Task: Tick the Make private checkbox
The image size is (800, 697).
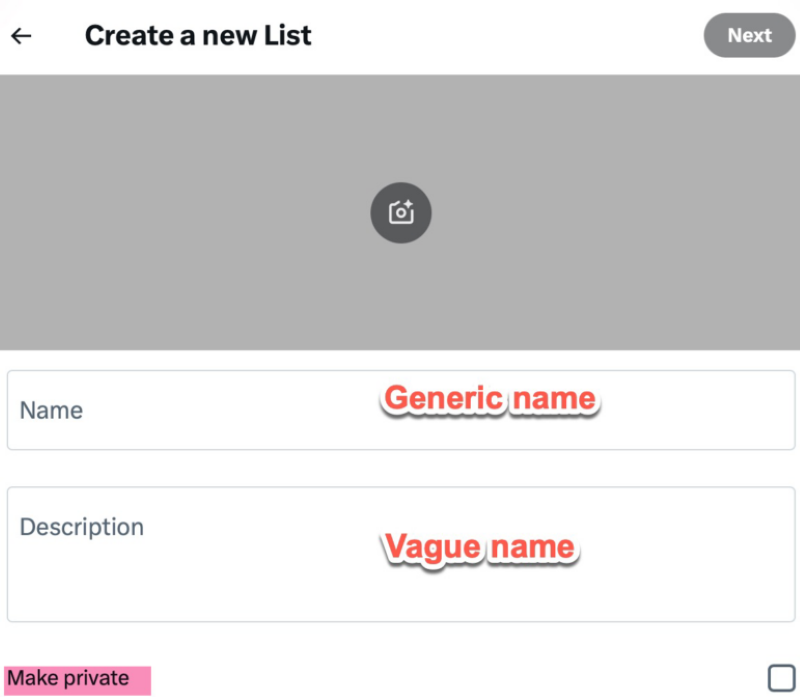Action: (781, 678)
